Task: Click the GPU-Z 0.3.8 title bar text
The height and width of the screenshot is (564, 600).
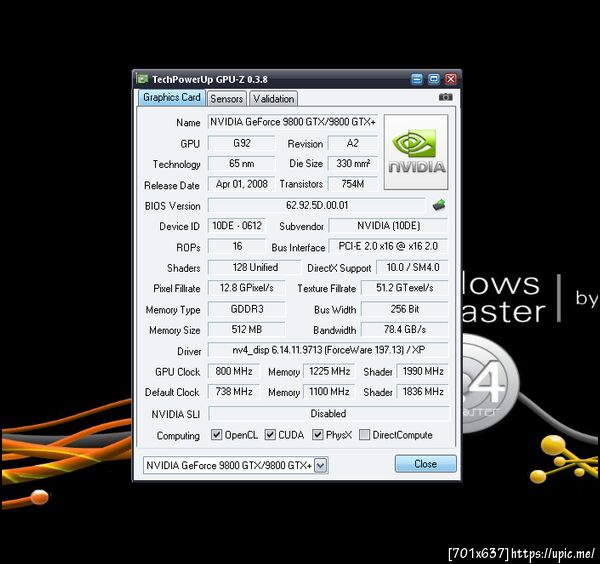Action: 210,79
